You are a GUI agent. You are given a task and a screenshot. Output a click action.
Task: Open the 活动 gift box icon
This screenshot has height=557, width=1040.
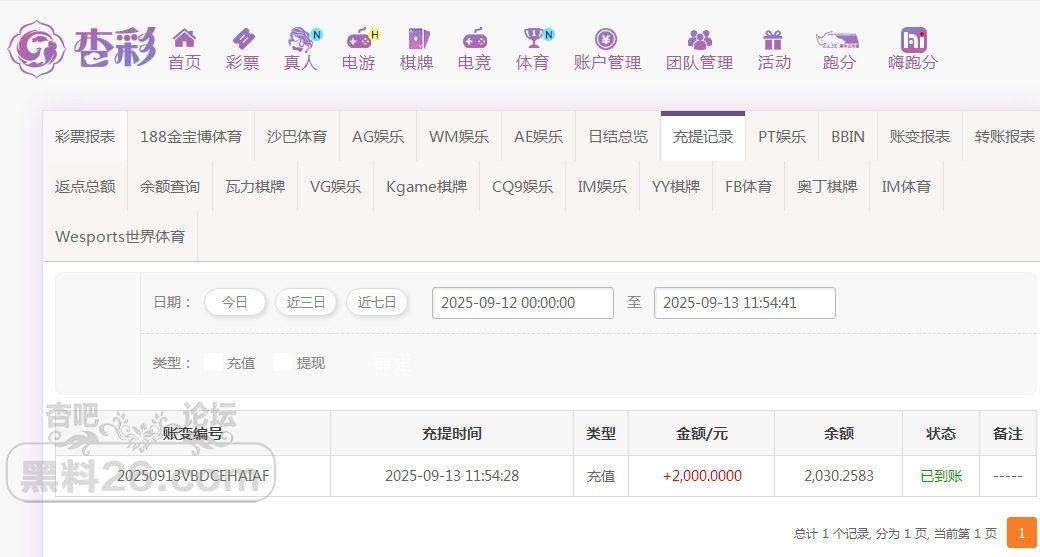pyautogui.click(x=773, y=40)
